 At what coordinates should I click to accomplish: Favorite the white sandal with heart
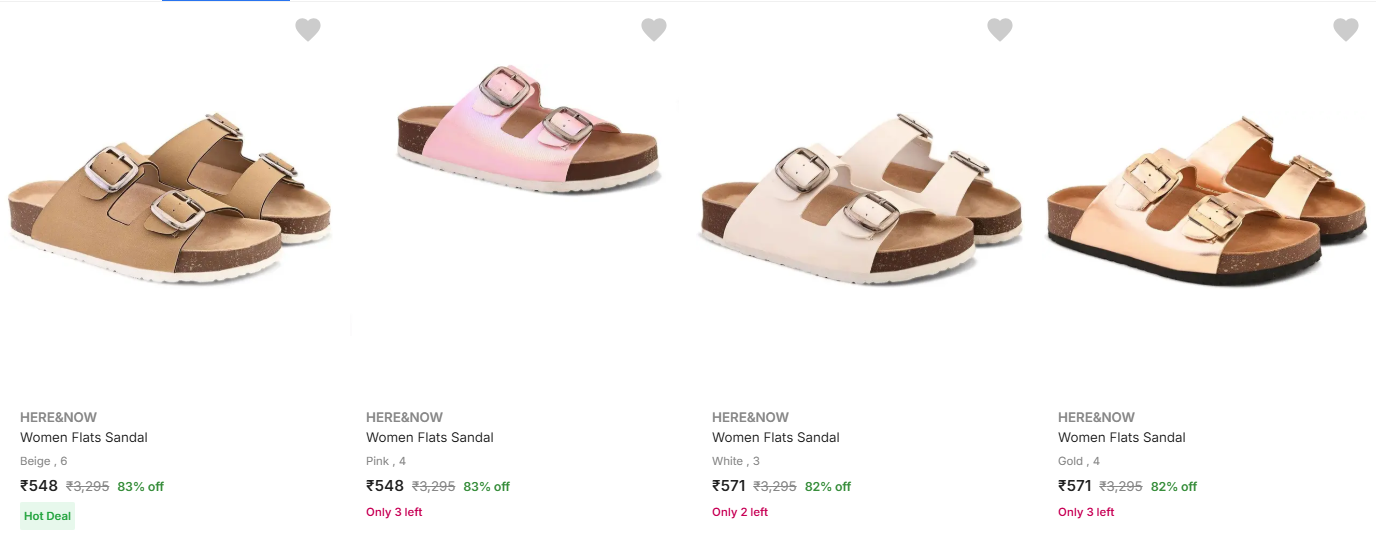(x=1000, y=30)
